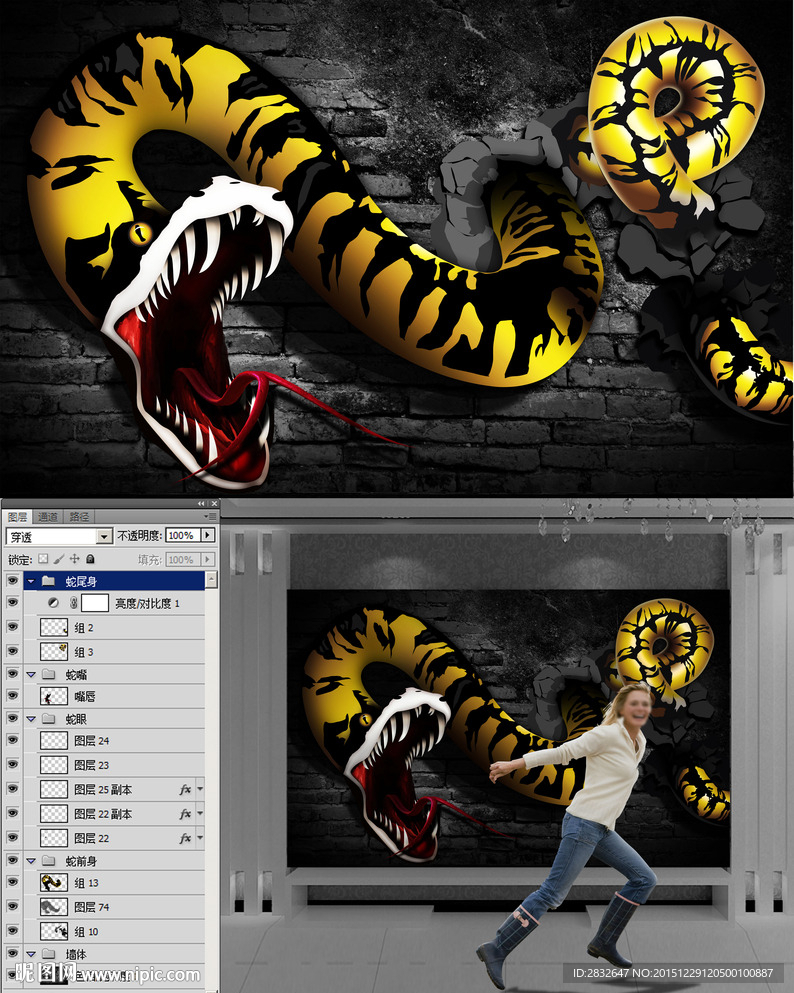Click the layer list scroll-up arrow
Screen dimensions: 794x993
211,579
